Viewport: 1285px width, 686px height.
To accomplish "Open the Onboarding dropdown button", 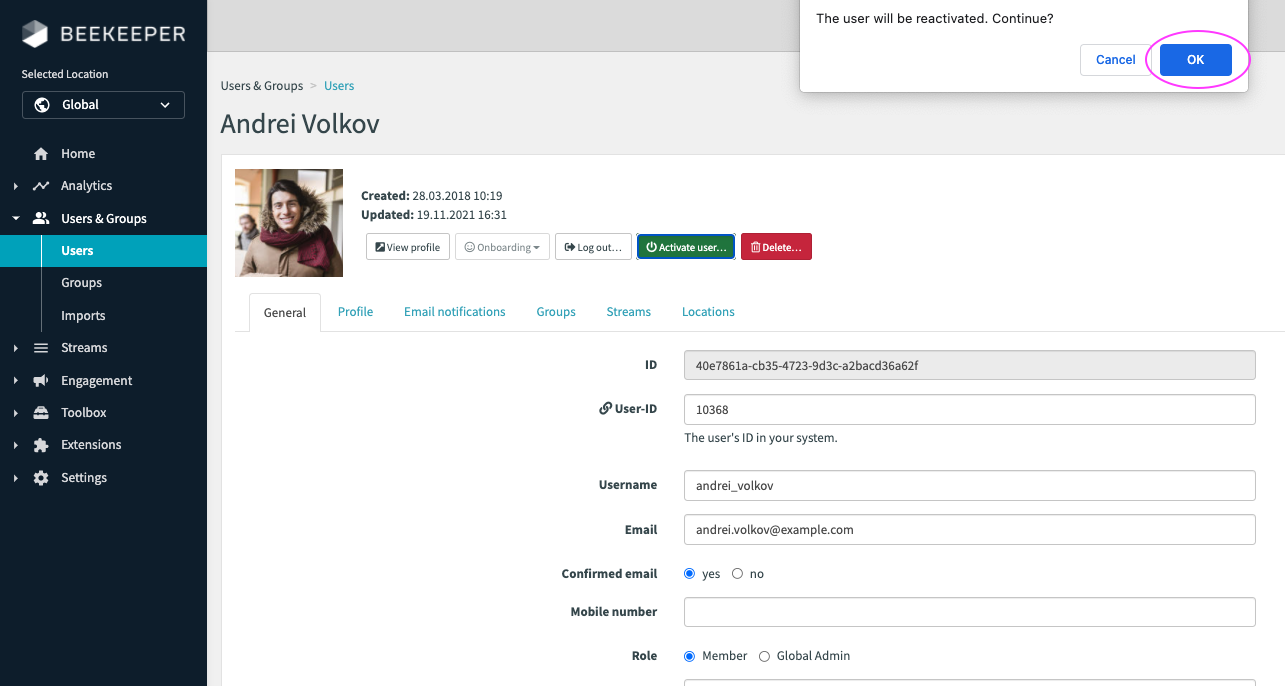I will (502, 247).
